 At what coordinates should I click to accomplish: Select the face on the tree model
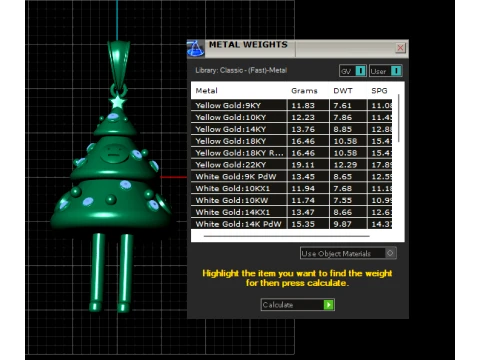[x=114, y=153]
